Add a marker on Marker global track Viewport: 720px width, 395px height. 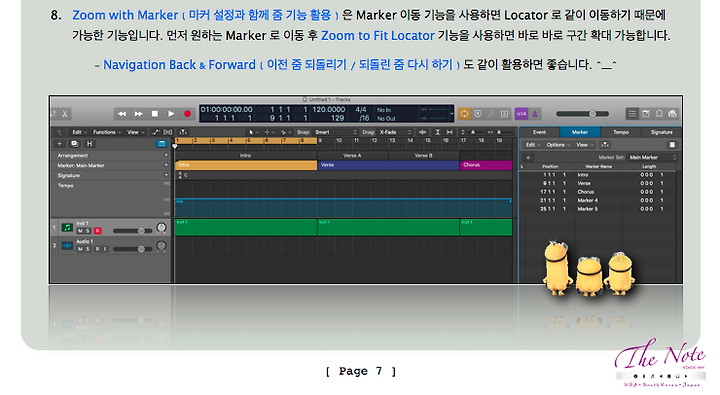pyautogui.click(x=166, y=165)
